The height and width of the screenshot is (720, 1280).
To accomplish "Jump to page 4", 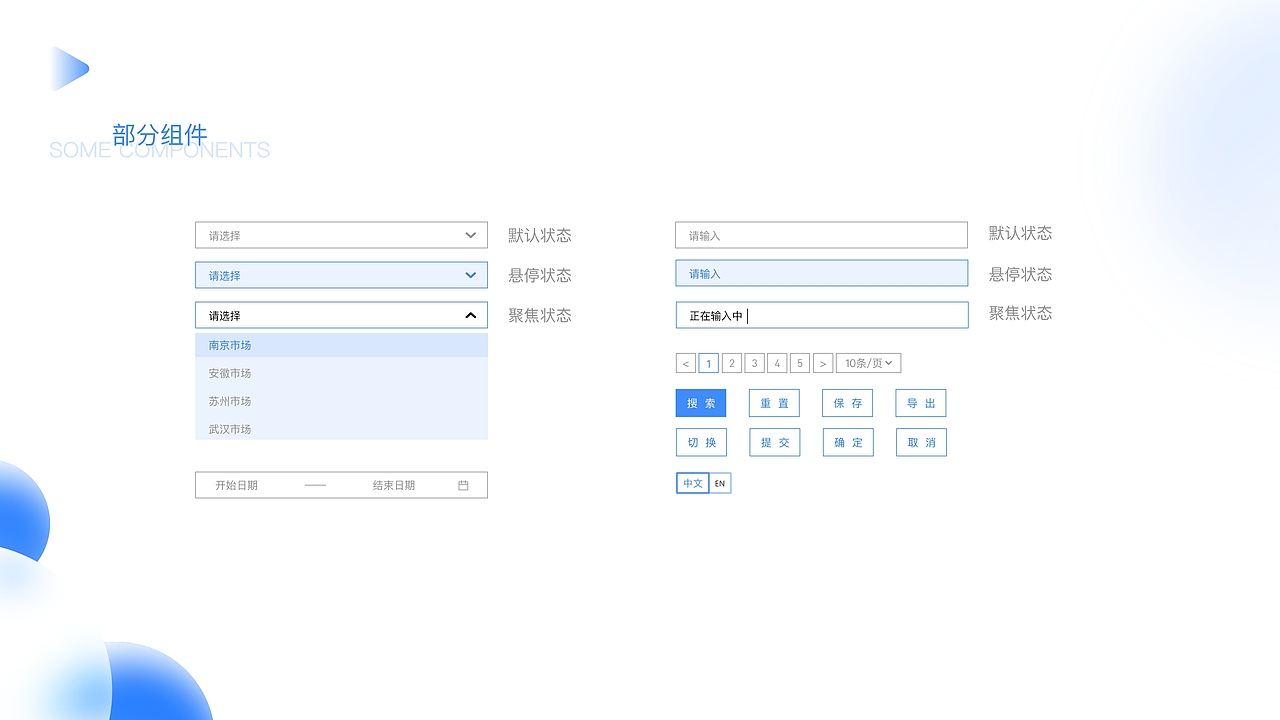I will [x=777, y=363].
